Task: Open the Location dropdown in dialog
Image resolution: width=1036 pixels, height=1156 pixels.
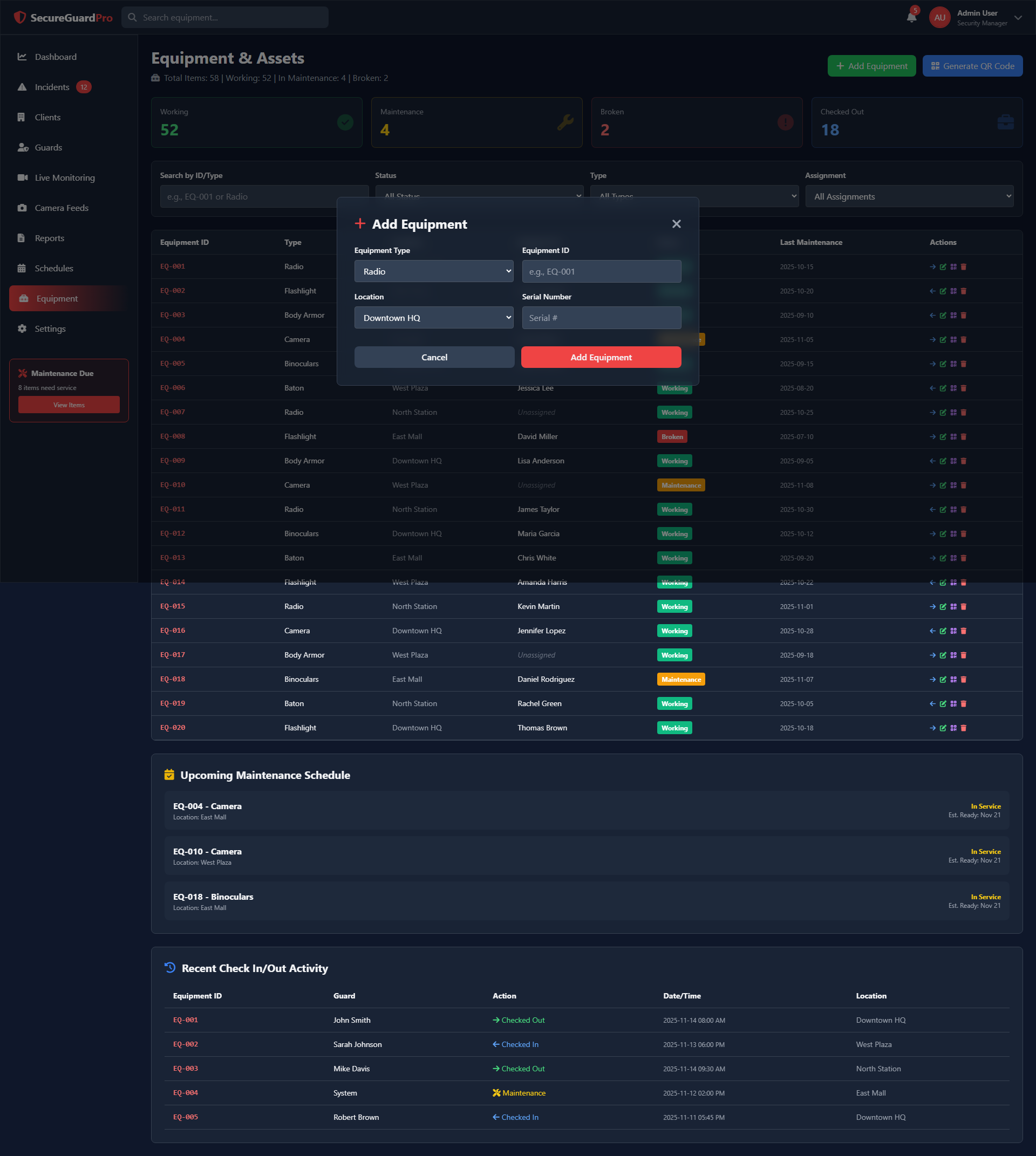Action: tap(434, 318)
